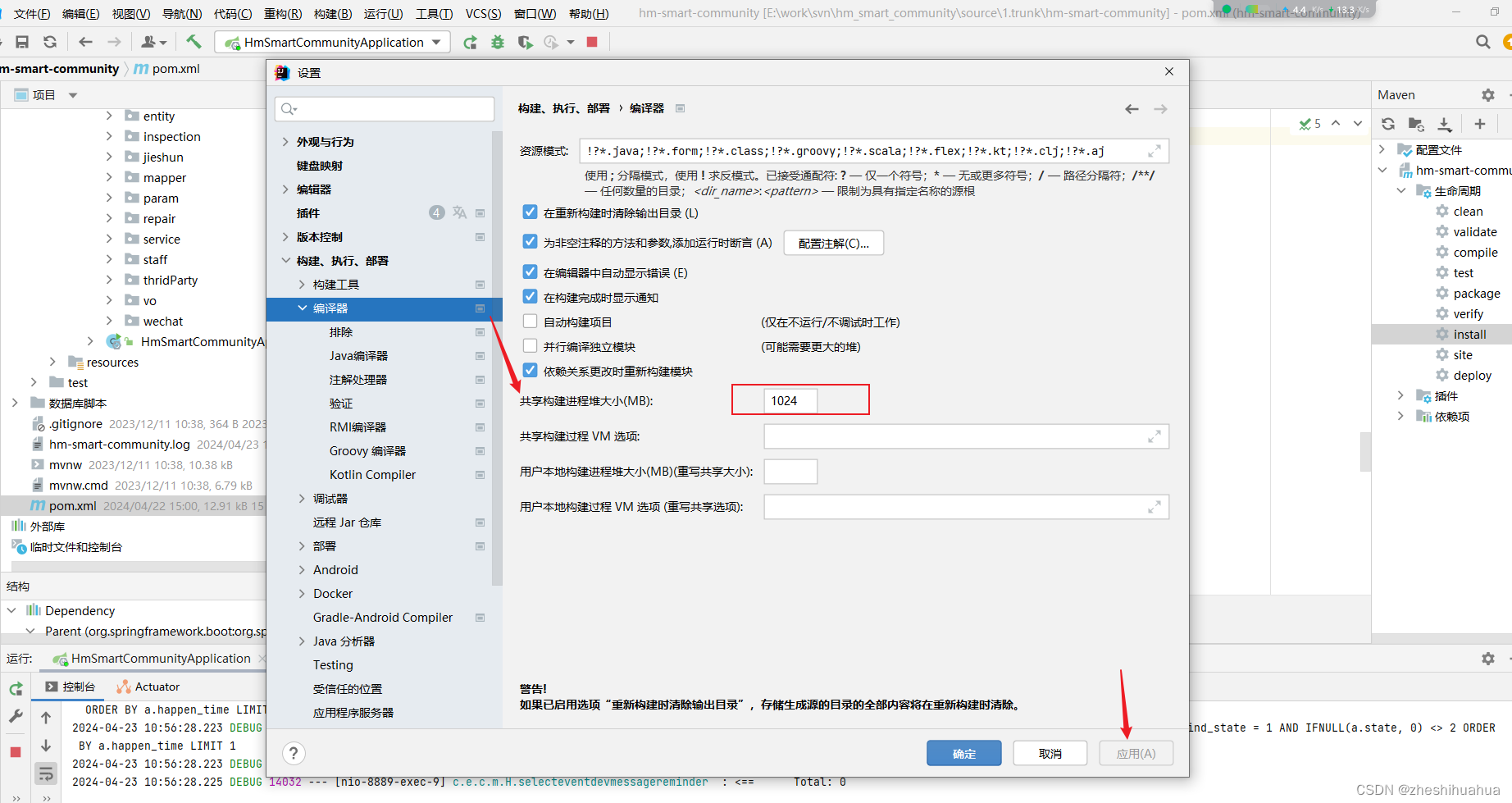1512x803 pixels.
Task: Open Maven panel settings gear
Action: coord(1488,95)
